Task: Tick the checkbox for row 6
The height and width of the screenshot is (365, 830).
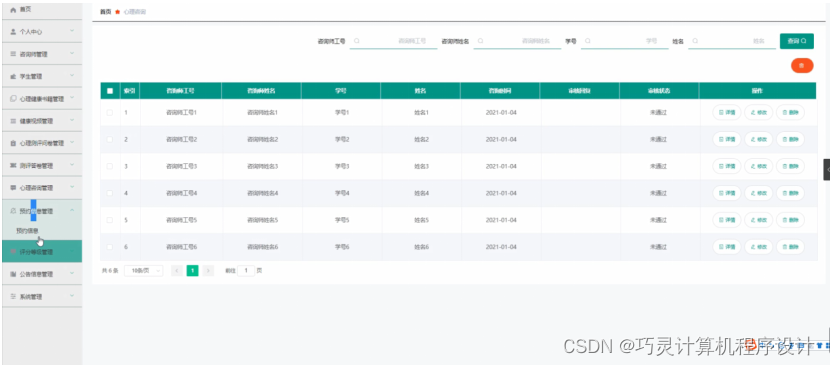Action: coord(110,247)
